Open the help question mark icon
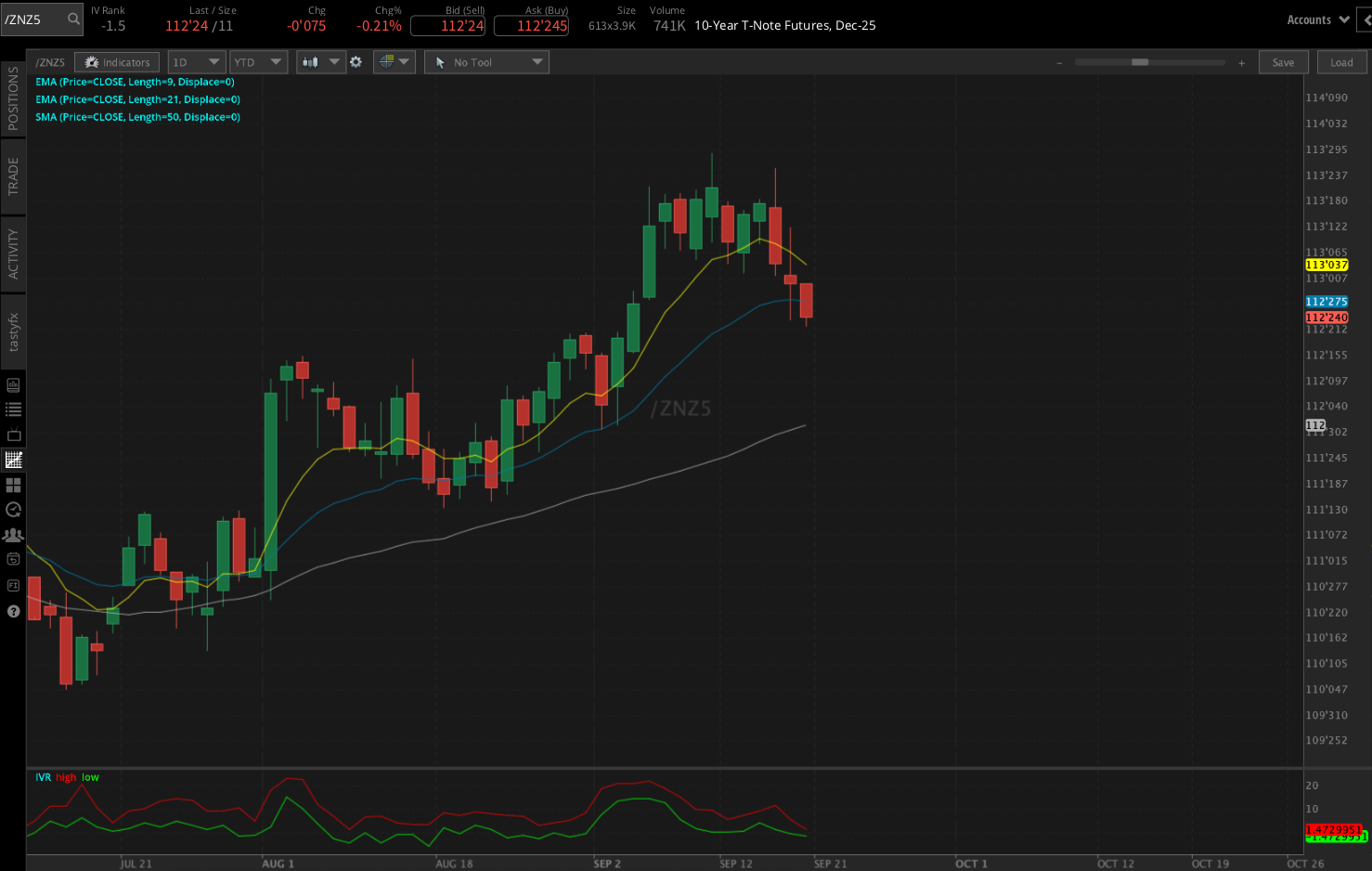The image size is (1372, 871). tap(13, 611)
